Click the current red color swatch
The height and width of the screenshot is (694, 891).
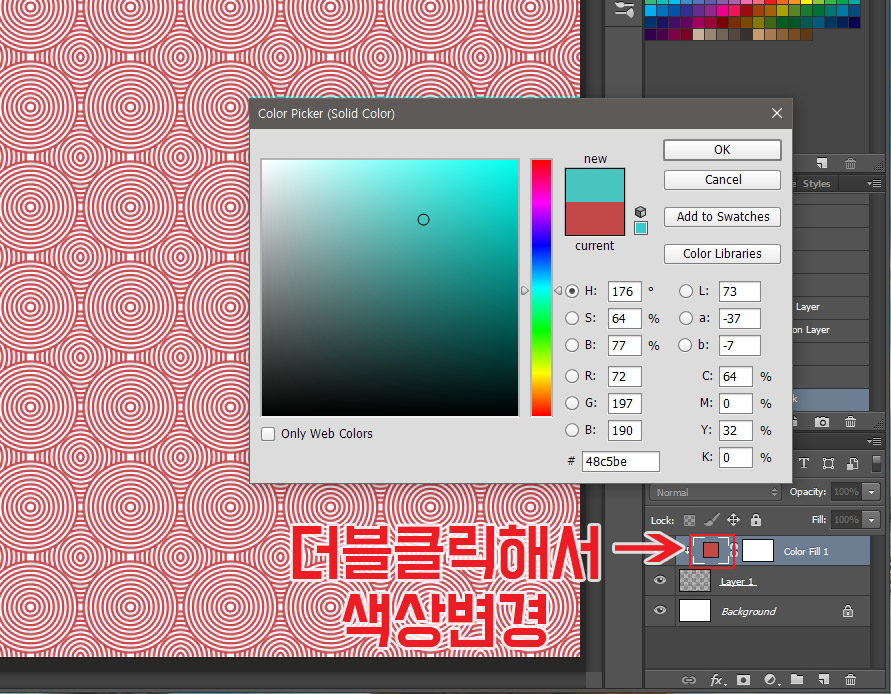594,218
